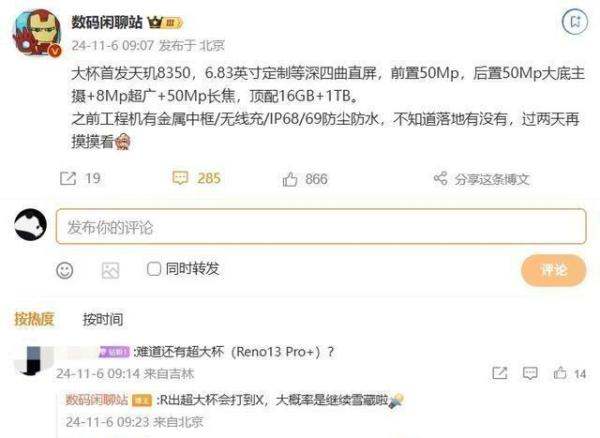The height and width of the screenshot is (438, 600).
Task: Like the Reno13 Pro+ comment
Action: [x=560, y=373]
